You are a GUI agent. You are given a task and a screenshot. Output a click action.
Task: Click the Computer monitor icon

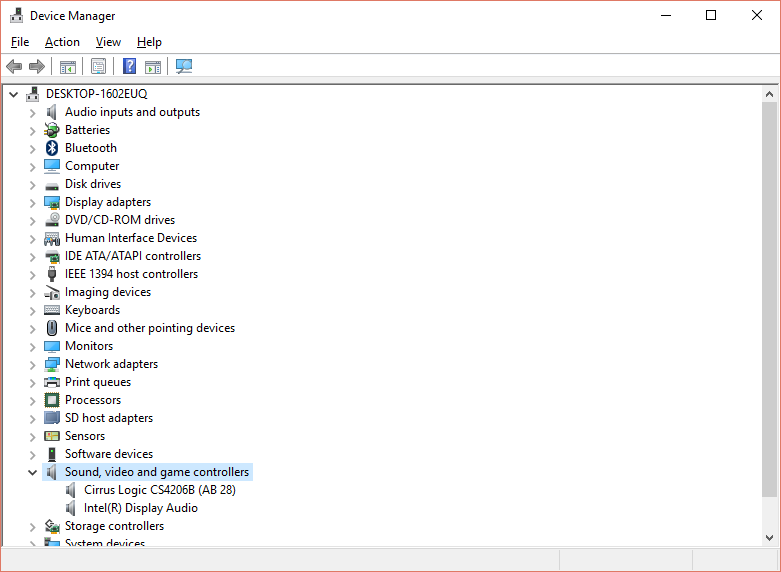[x=52, y=166]
